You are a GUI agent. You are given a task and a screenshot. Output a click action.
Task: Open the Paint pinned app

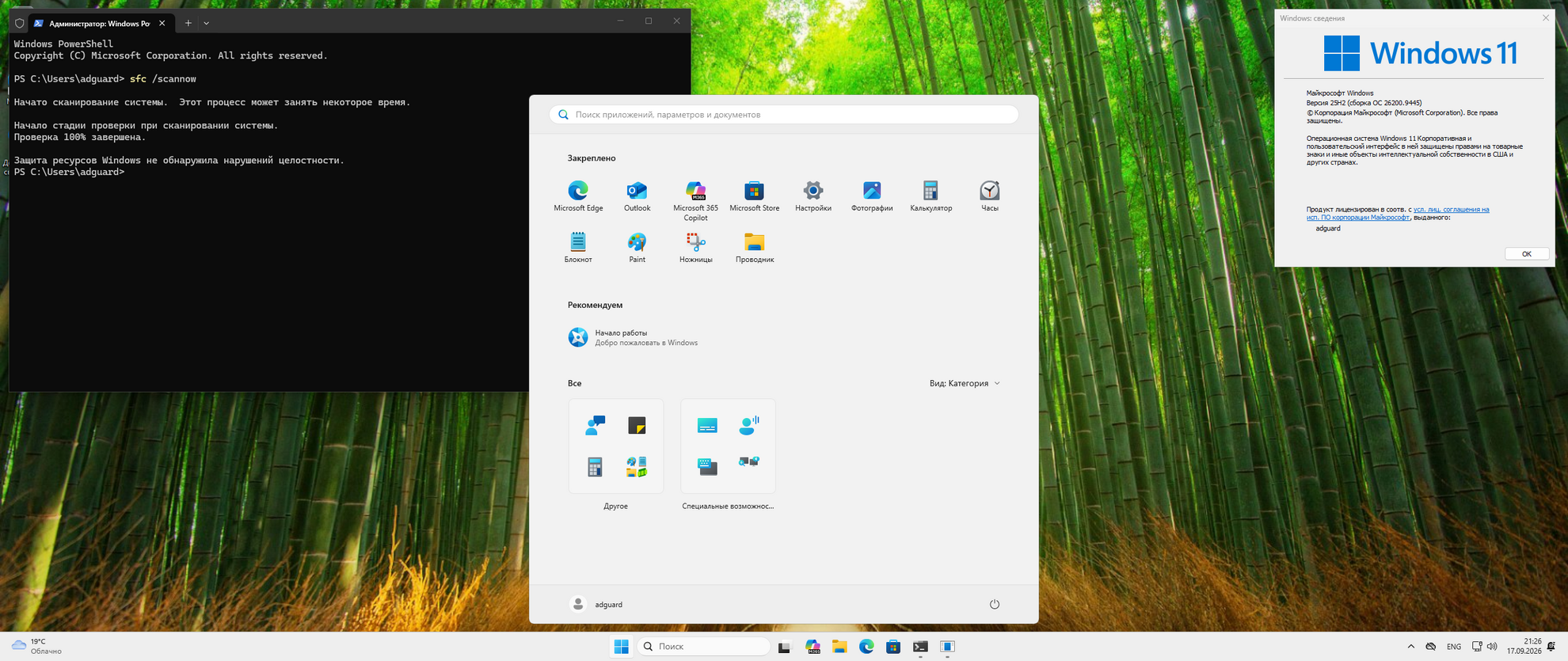click(x=637, y=248)
